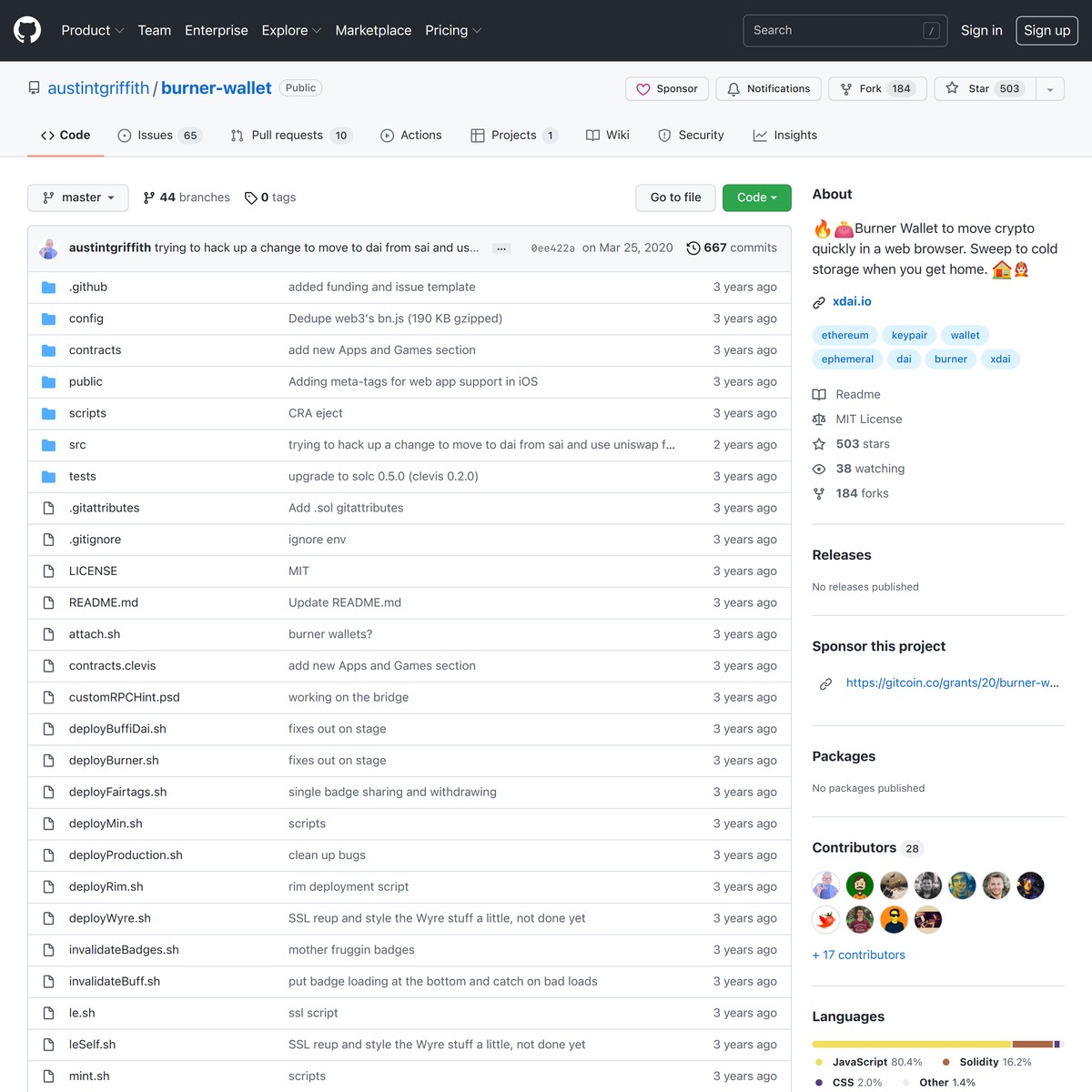Screen dimensions: 1092x1092
Task: Click the Go to file button
Action: [x=674, y=197]
